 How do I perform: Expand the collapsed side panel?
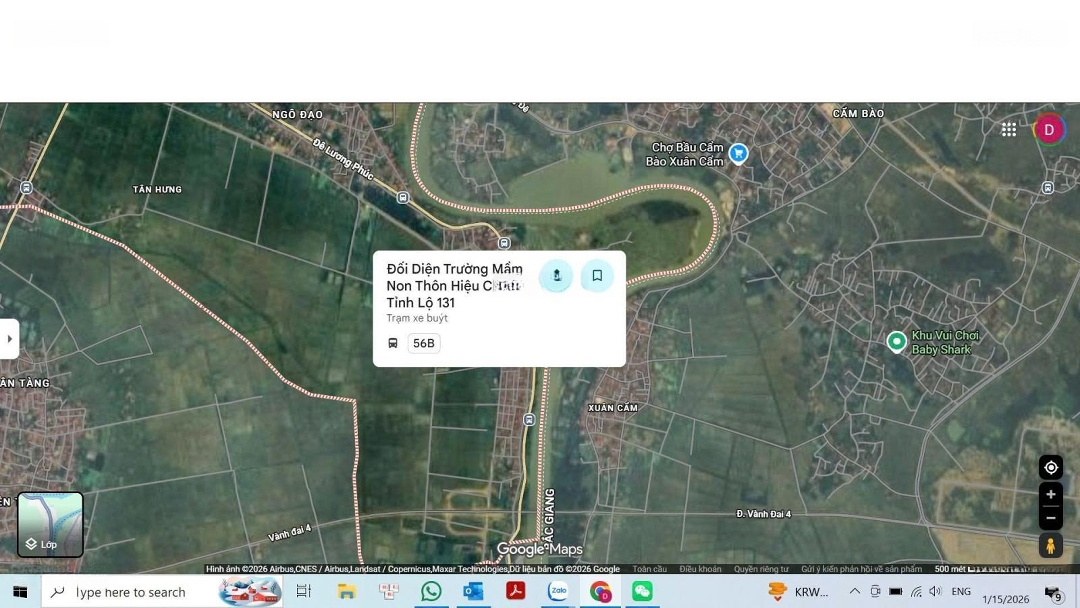coord(9,339)
